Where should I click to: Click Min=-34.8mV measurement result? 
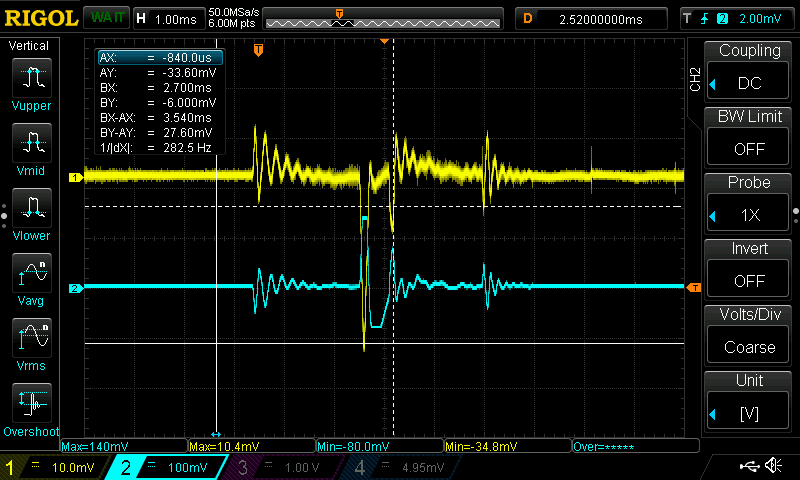pos(508,446)
